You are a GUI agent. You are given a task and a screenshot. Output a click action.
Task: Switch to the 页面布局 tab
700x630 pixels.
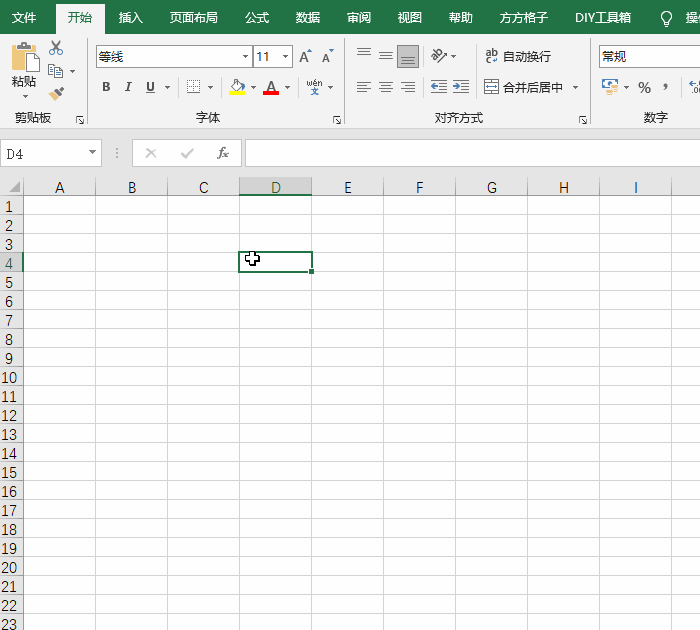(193, 18)
